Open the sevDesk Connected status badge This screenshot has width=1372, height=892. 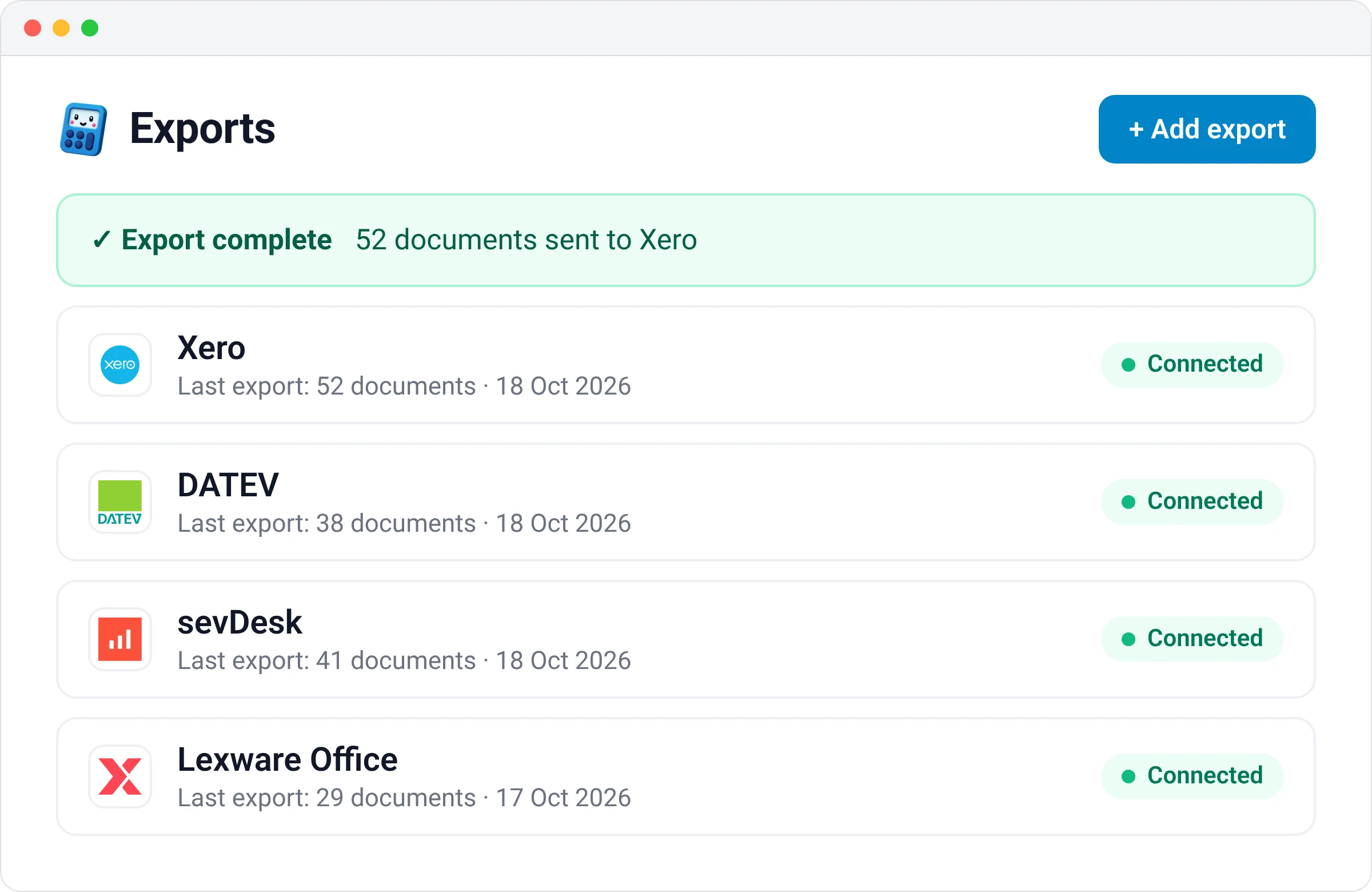coord(1192,639)
